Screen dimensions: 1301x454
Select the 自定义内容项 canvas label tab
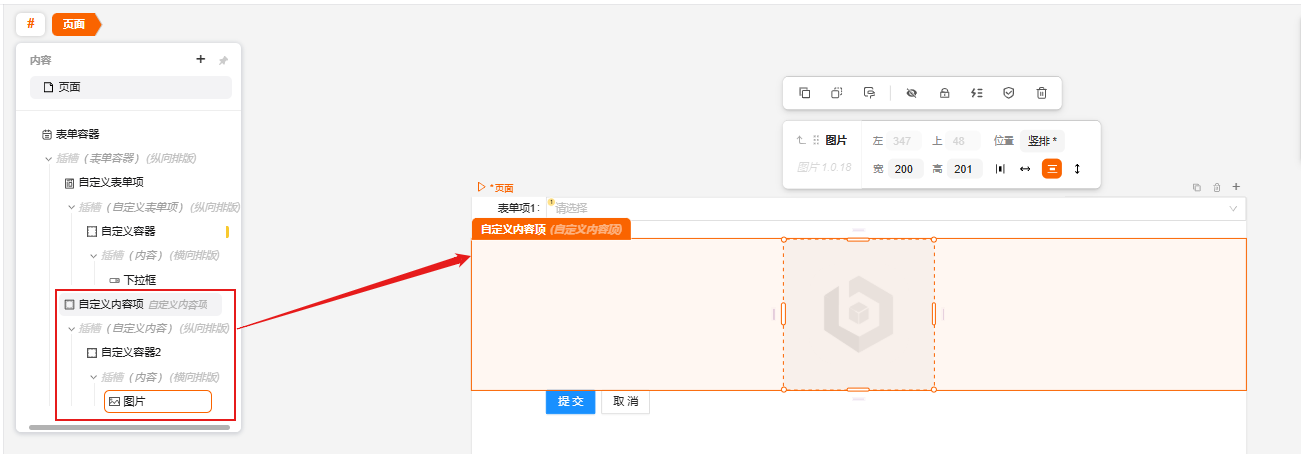pyautogui.click(x=550, y=229)
